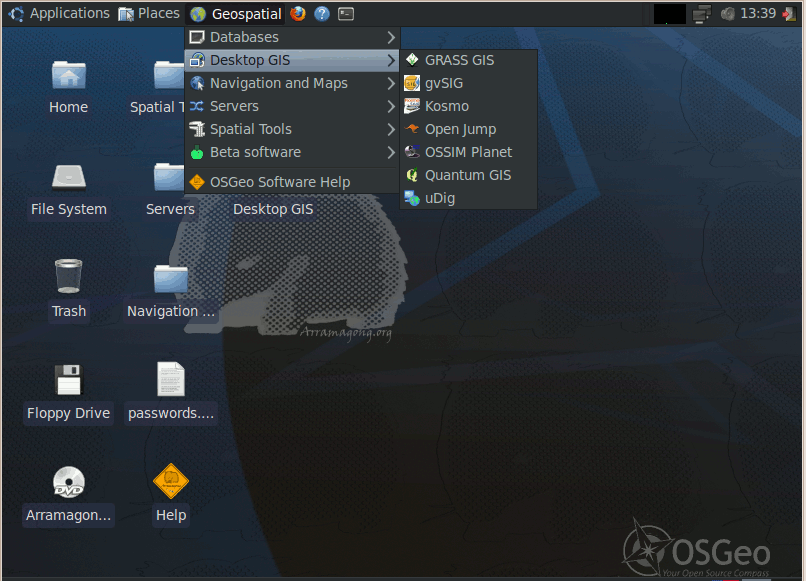
Task: Click the Databases menu icon
Action: click(x=197, y=37)
